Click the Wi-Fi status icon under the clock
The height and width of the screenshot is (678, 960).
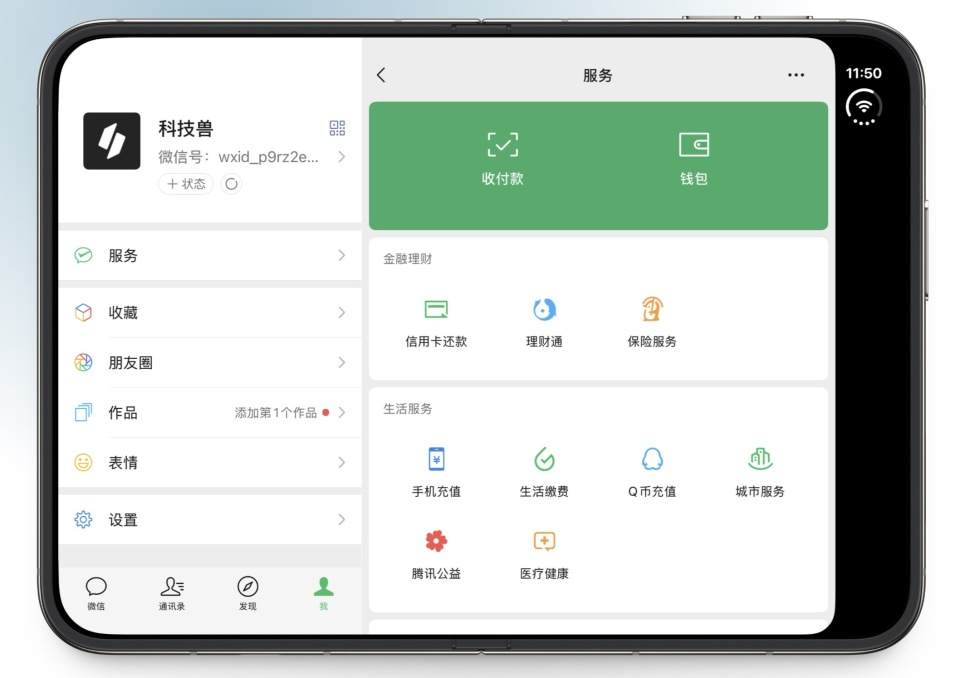pos(864,107)
